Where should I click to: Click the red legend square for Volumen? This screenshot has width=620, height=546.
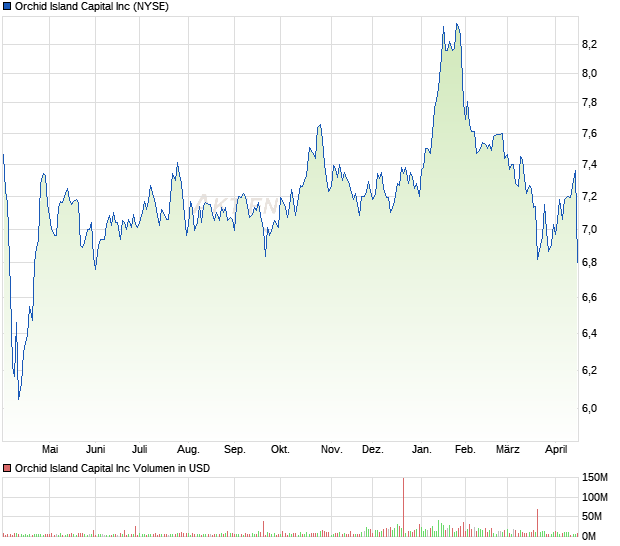[x=7, y=469]
